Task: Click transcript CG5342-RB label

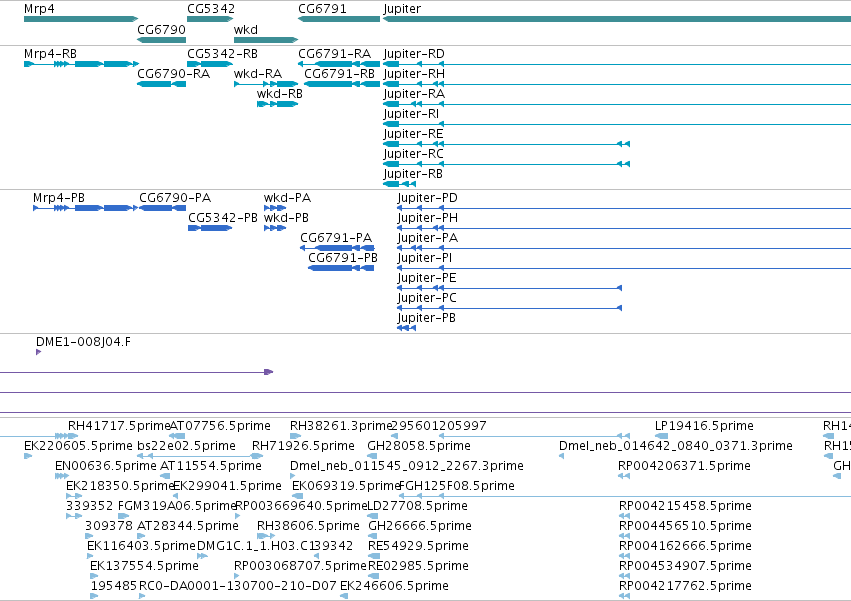Action: coord(223,54)
